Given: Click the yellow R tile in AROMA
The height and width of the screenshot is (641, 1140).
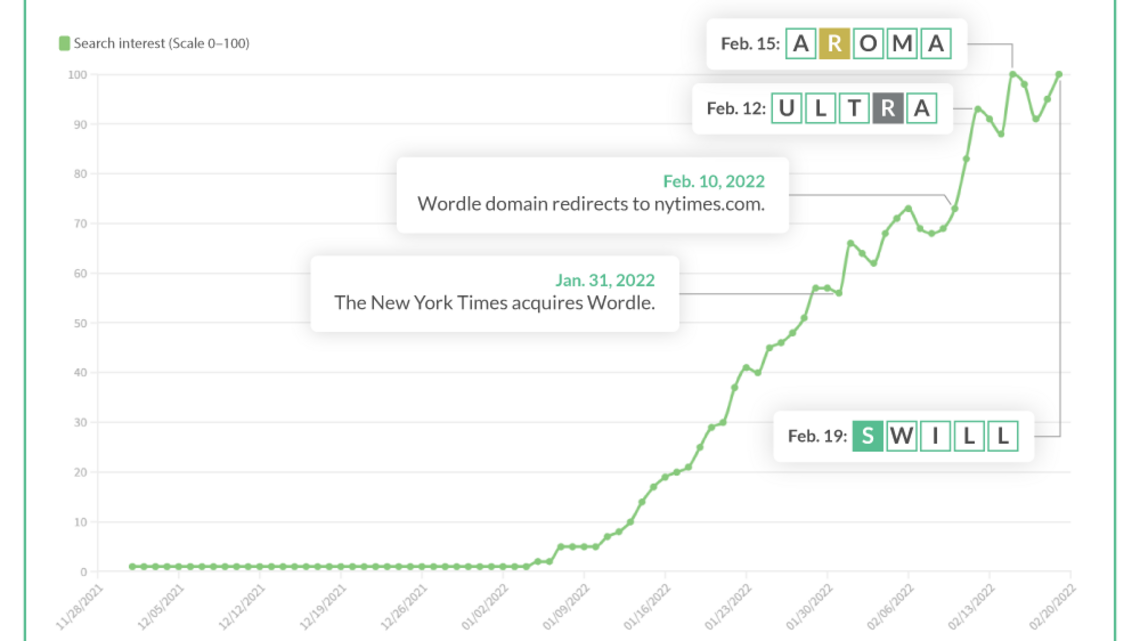Looking at the screenshot, I should 834,44.
